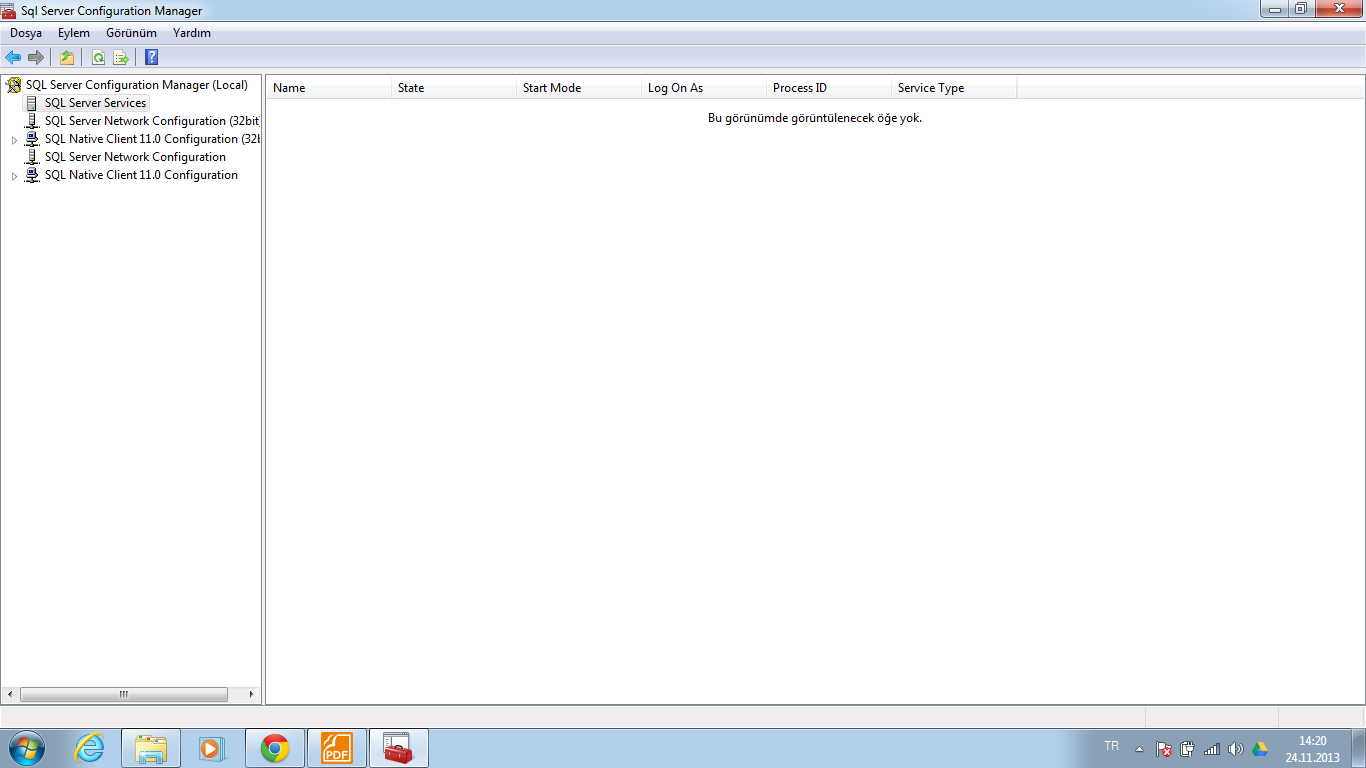Screen dimensions: 1366x768
Task: Click the tree pane scroll left arrow
Action: [x=10, y=694]
